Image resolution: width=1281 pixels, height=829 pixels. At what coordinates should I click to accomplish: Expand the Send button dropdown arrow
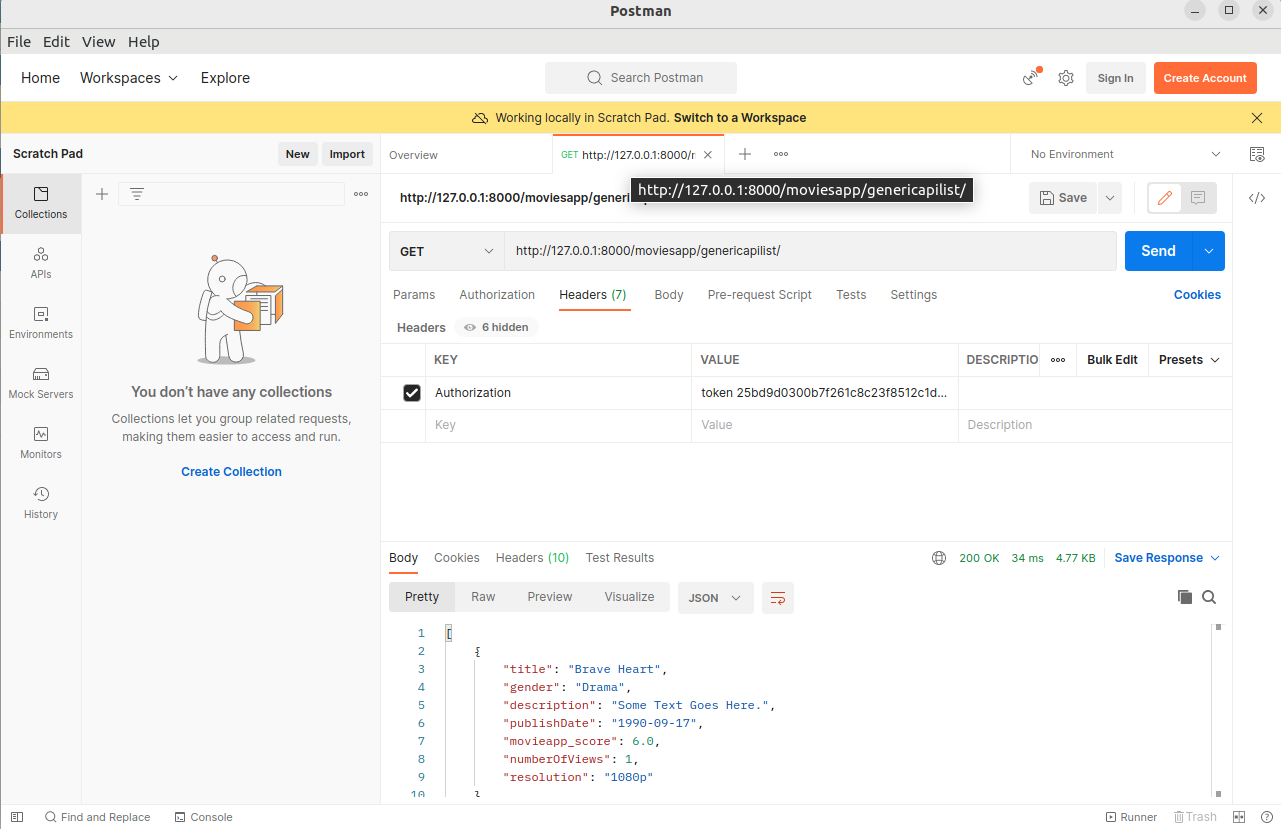click(x=1209, y=251)
